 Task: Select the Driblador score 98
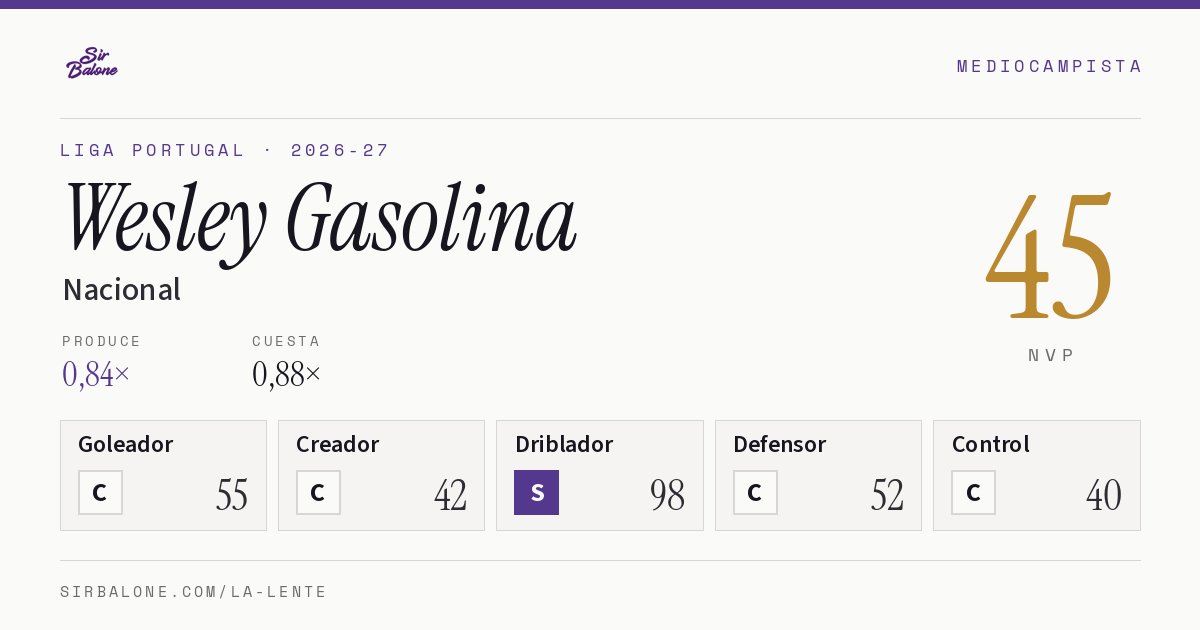(x=667, y=495)
